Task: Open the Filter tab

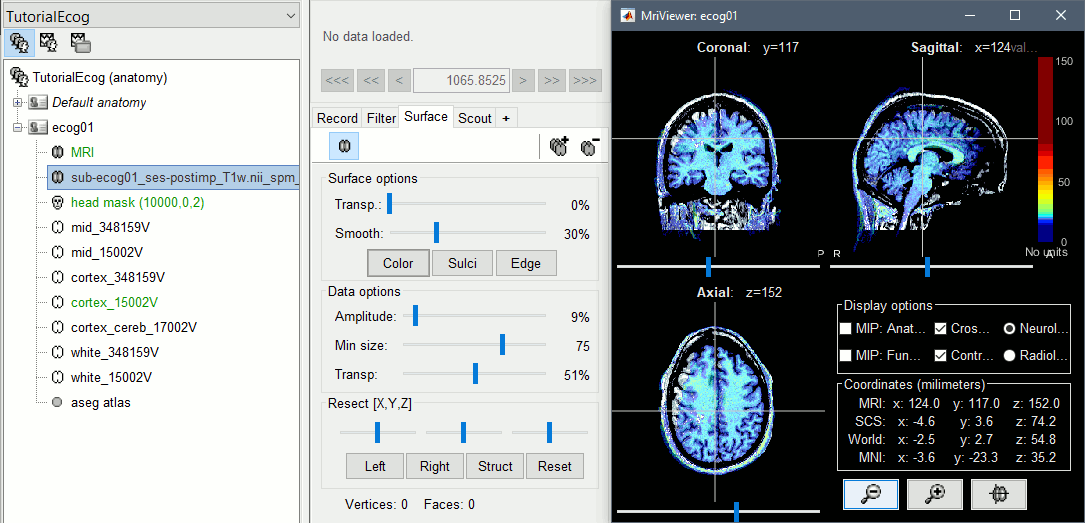Action: pyautogui.click(x=381, y=118)
